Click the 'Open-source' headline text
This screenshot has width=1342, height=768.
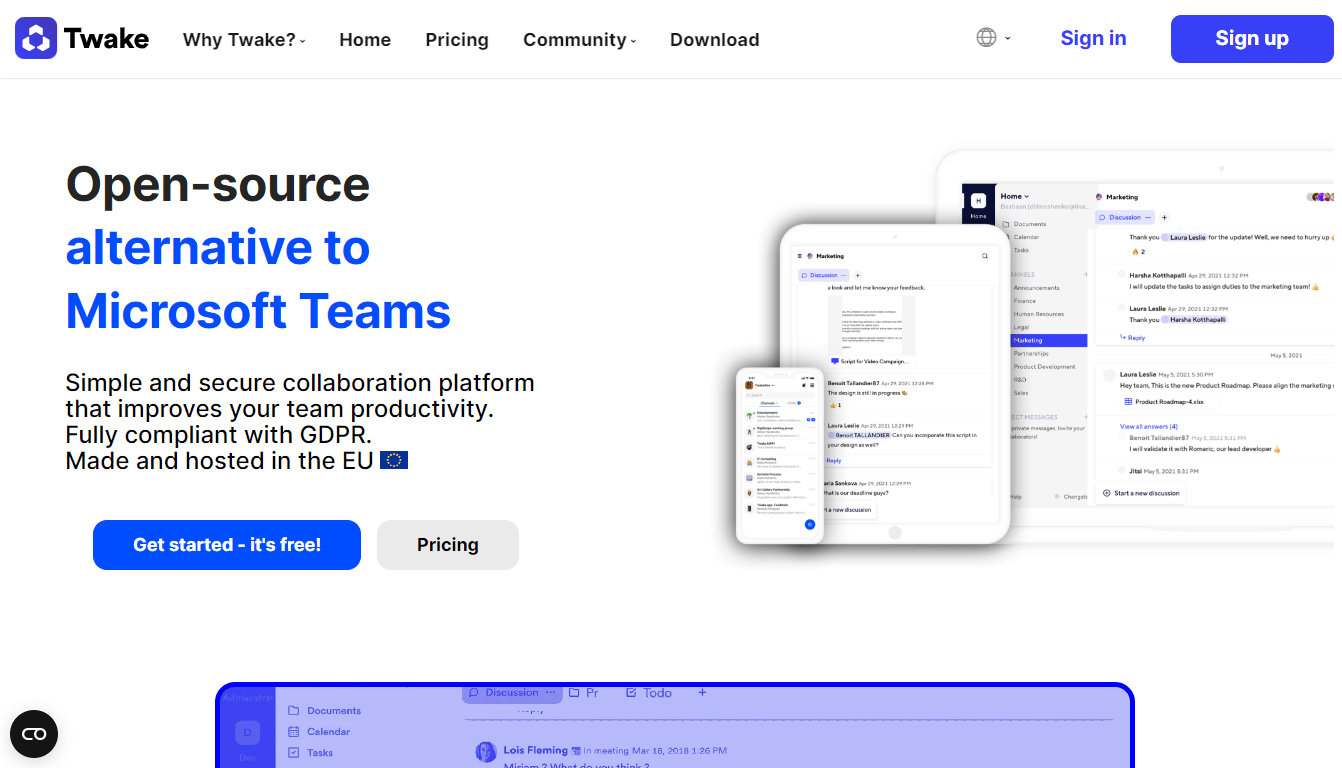pyautogui.click(x=218, y=184)
